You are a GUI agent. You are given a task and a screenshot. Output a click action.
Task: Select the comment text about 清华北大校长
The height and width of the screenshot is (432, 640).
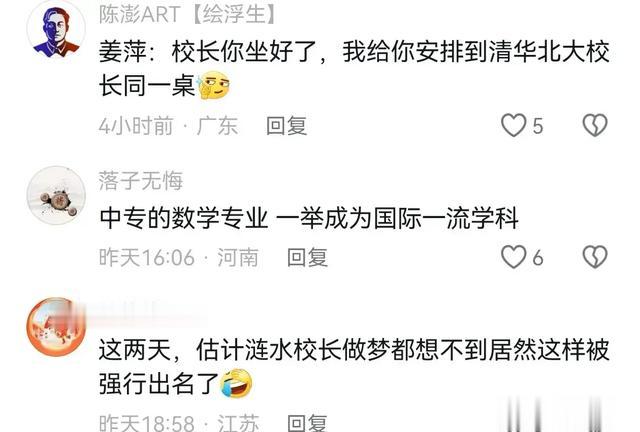coord(354,69)
